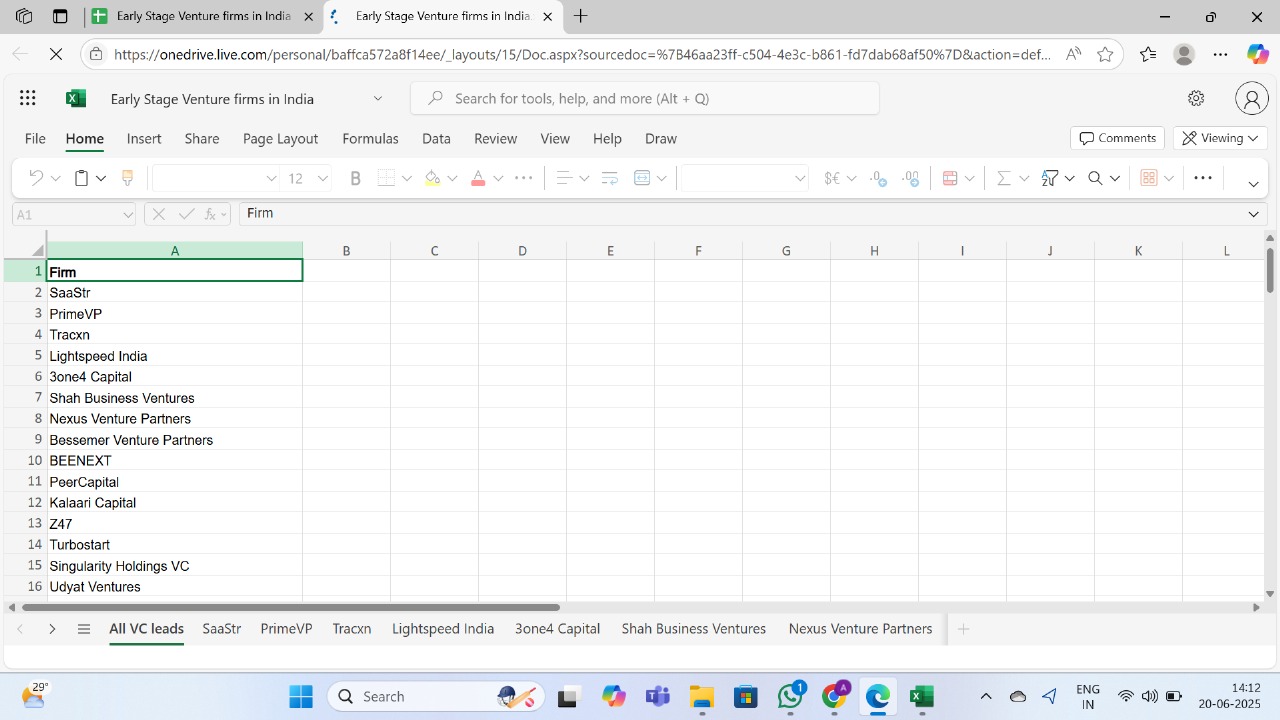Click the Font Color letter A
The width and height of the screenshot is (1280, 720).
478,178
